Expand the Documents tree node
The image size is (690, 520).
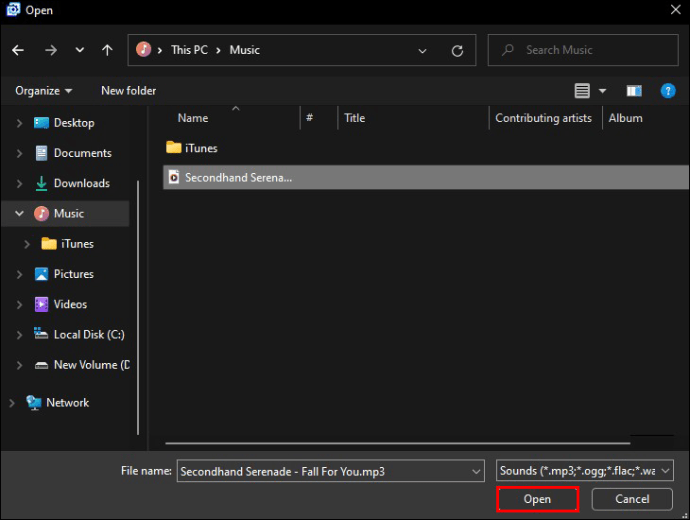pyautogui.click(x=19, y=153)
